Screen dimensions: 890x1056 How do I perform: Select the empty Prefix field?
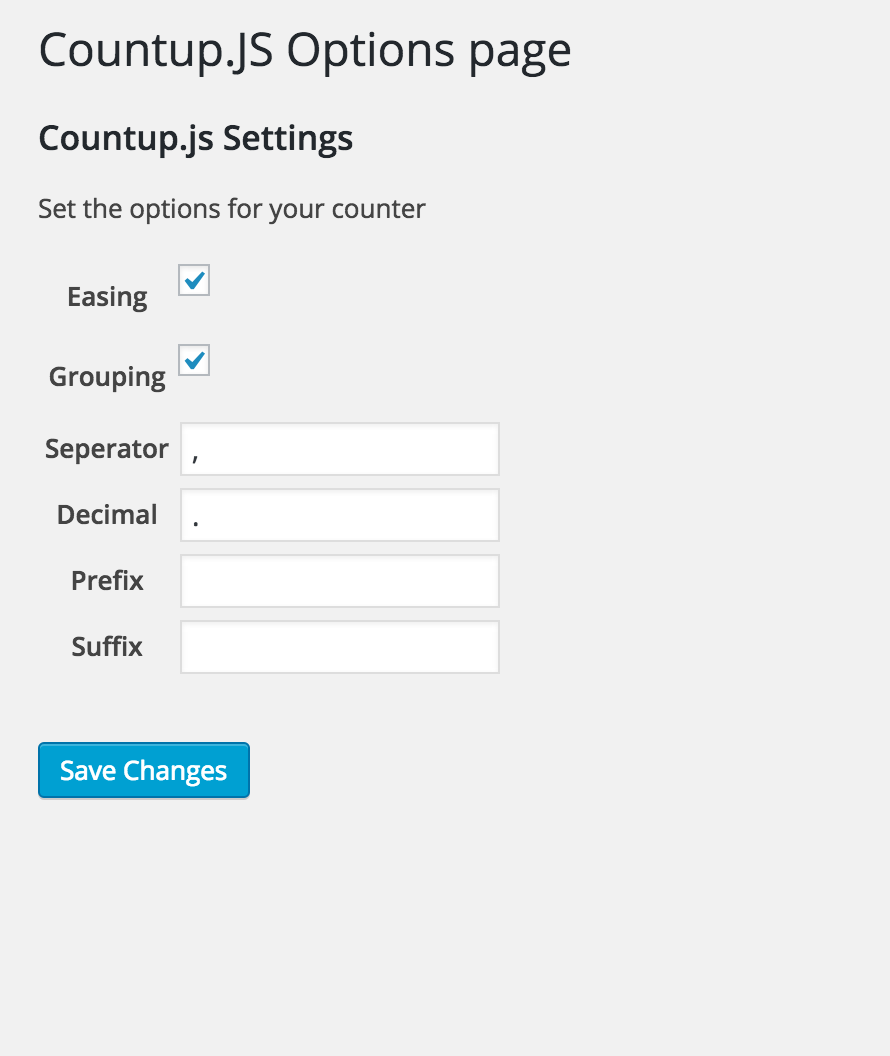tap(340, 581)
